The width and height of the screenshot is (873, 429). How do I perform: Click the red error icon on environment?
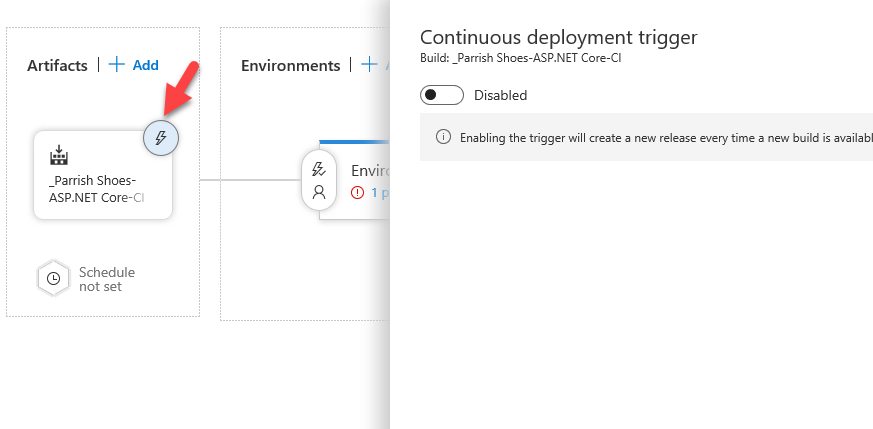tap(358, 192)
